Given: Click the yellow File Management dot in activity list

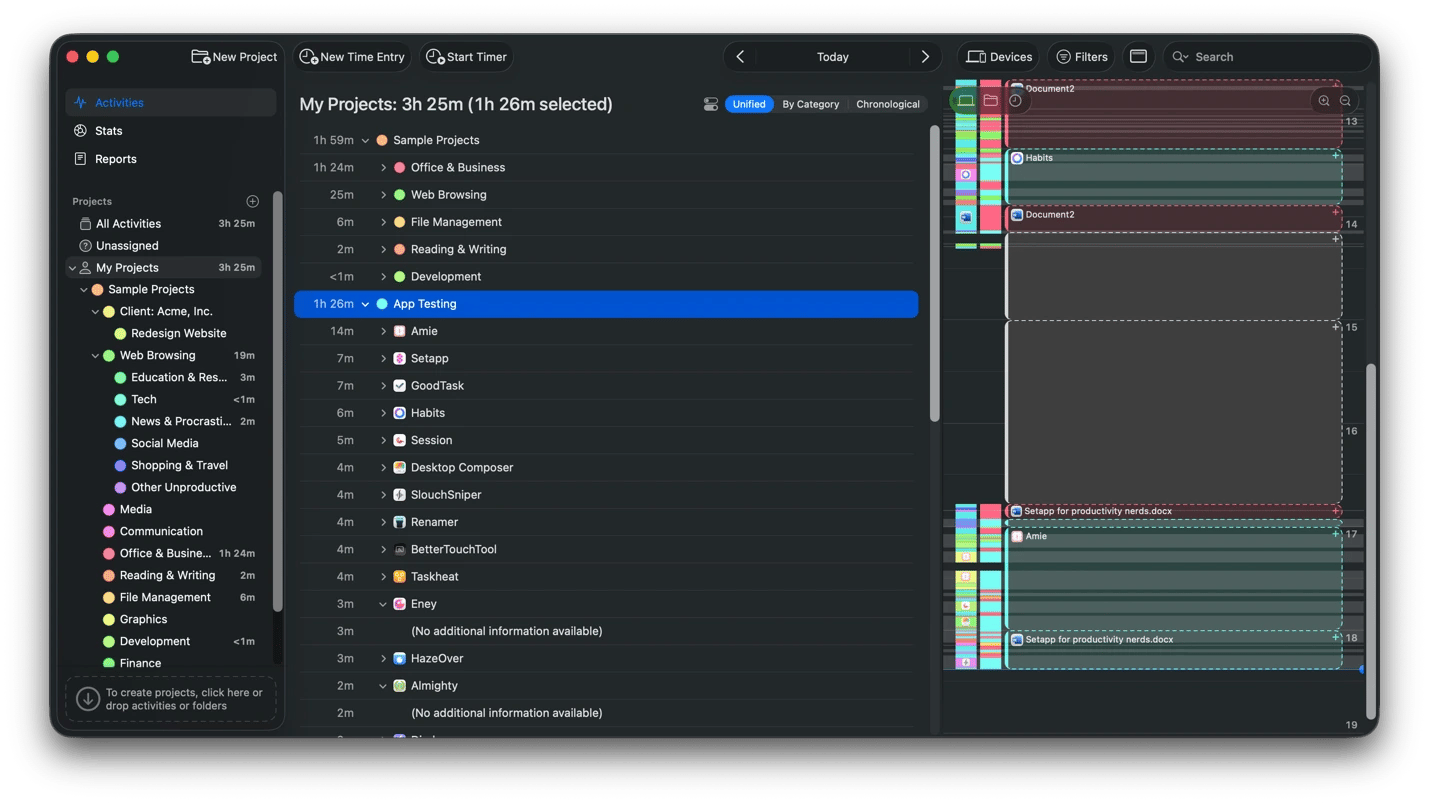Looking at the screenshot, I should [399, 222].
